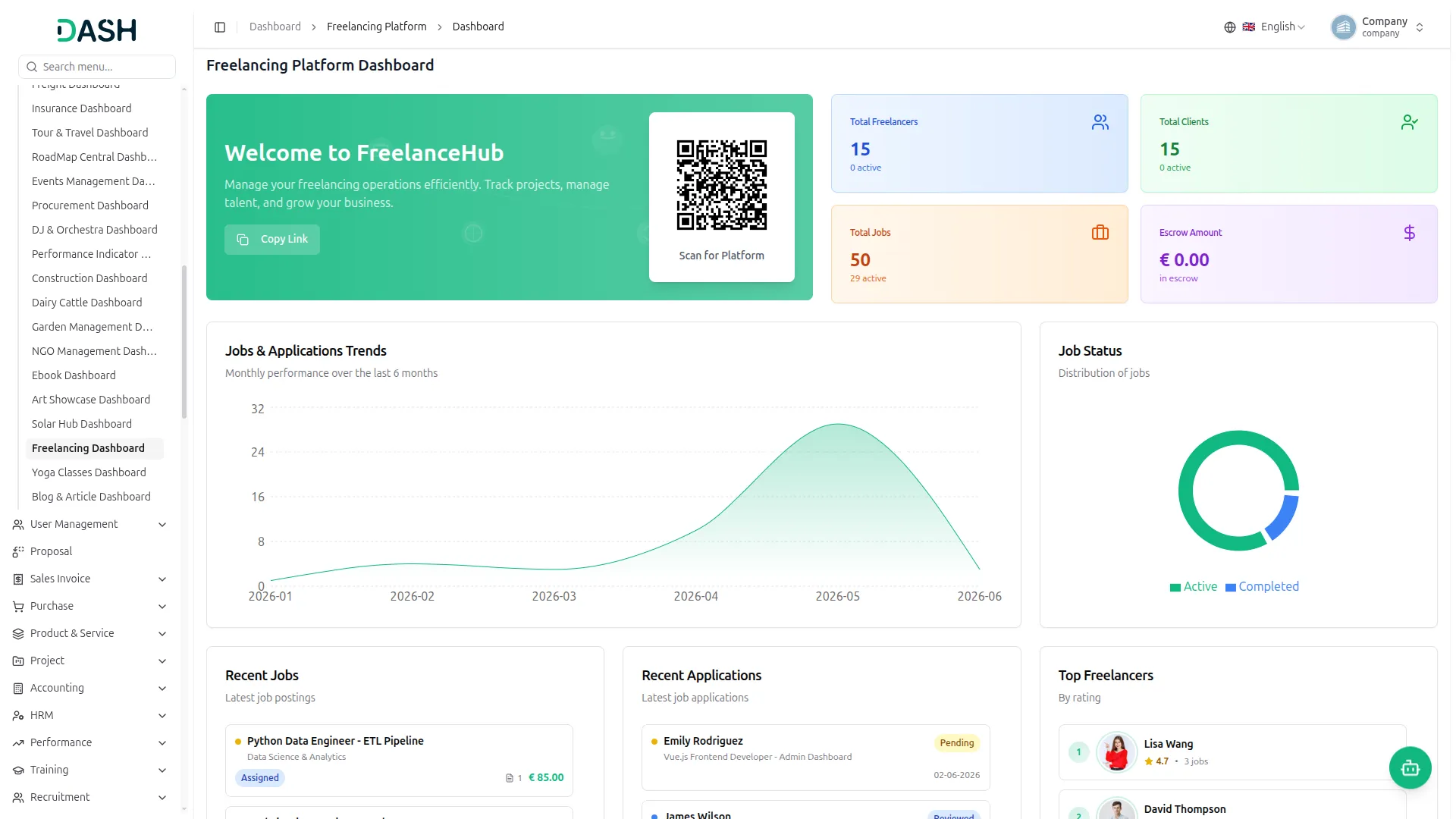Viewport: 1456px width, 819px height.
Task: Select Construction Dashboard in sidebar
Action: click(x=95, y=278)
